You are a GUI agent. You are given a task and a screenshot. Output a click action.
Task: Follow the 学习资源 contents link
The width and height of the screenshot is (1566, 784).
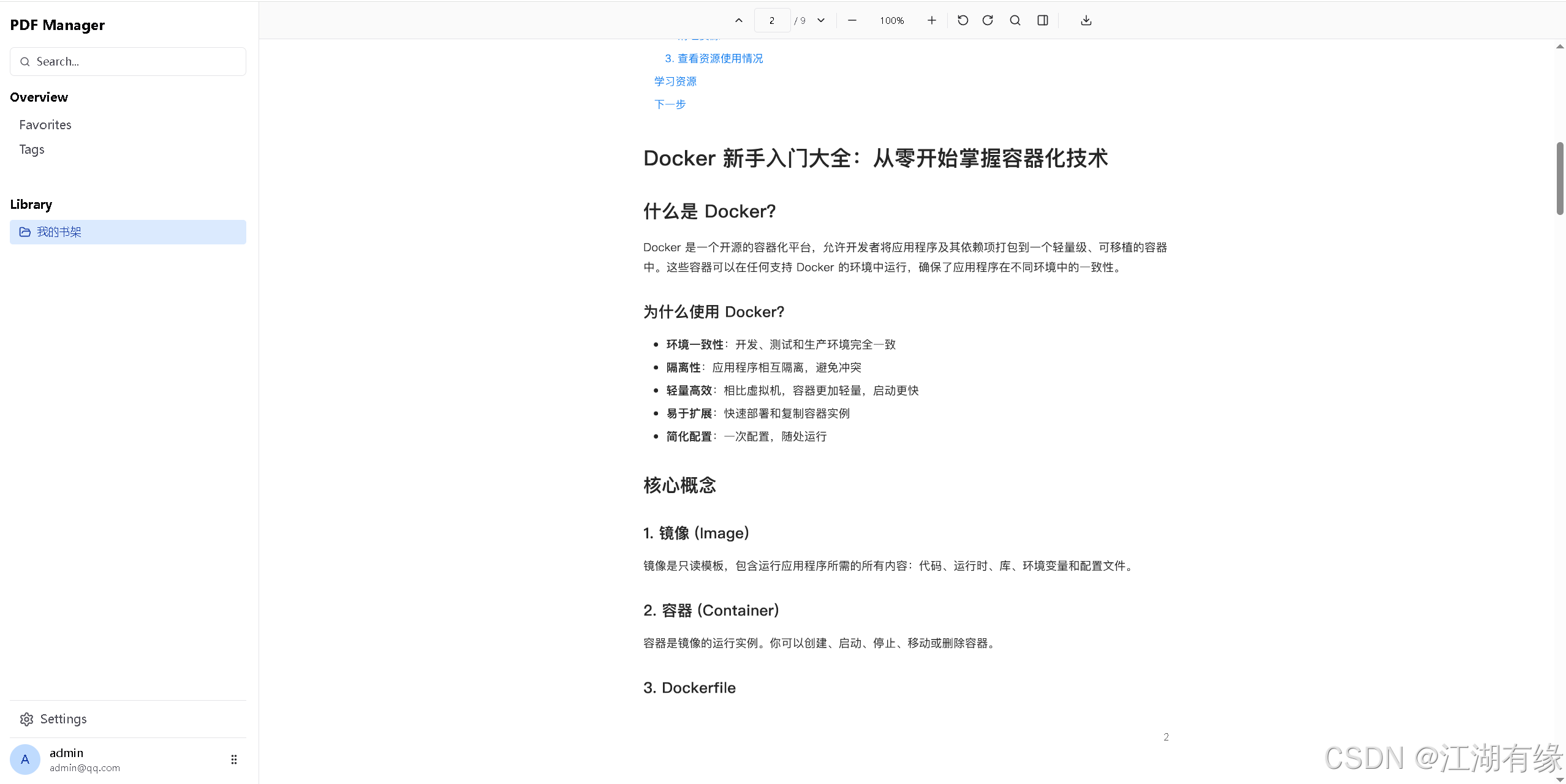675,81
